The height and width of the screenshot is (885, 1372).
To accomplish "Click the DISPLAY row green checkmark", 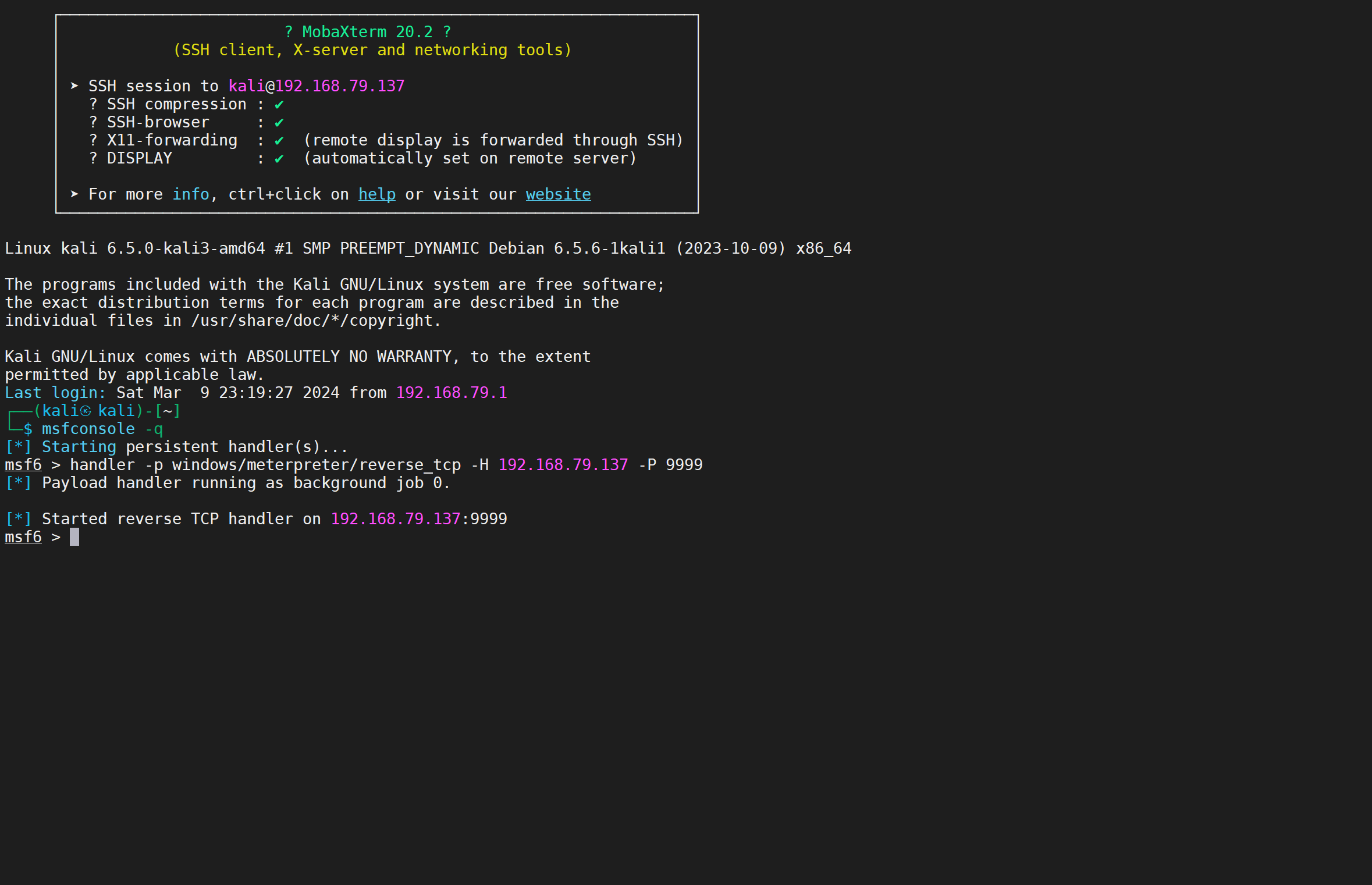I will [x=279, y=159].
